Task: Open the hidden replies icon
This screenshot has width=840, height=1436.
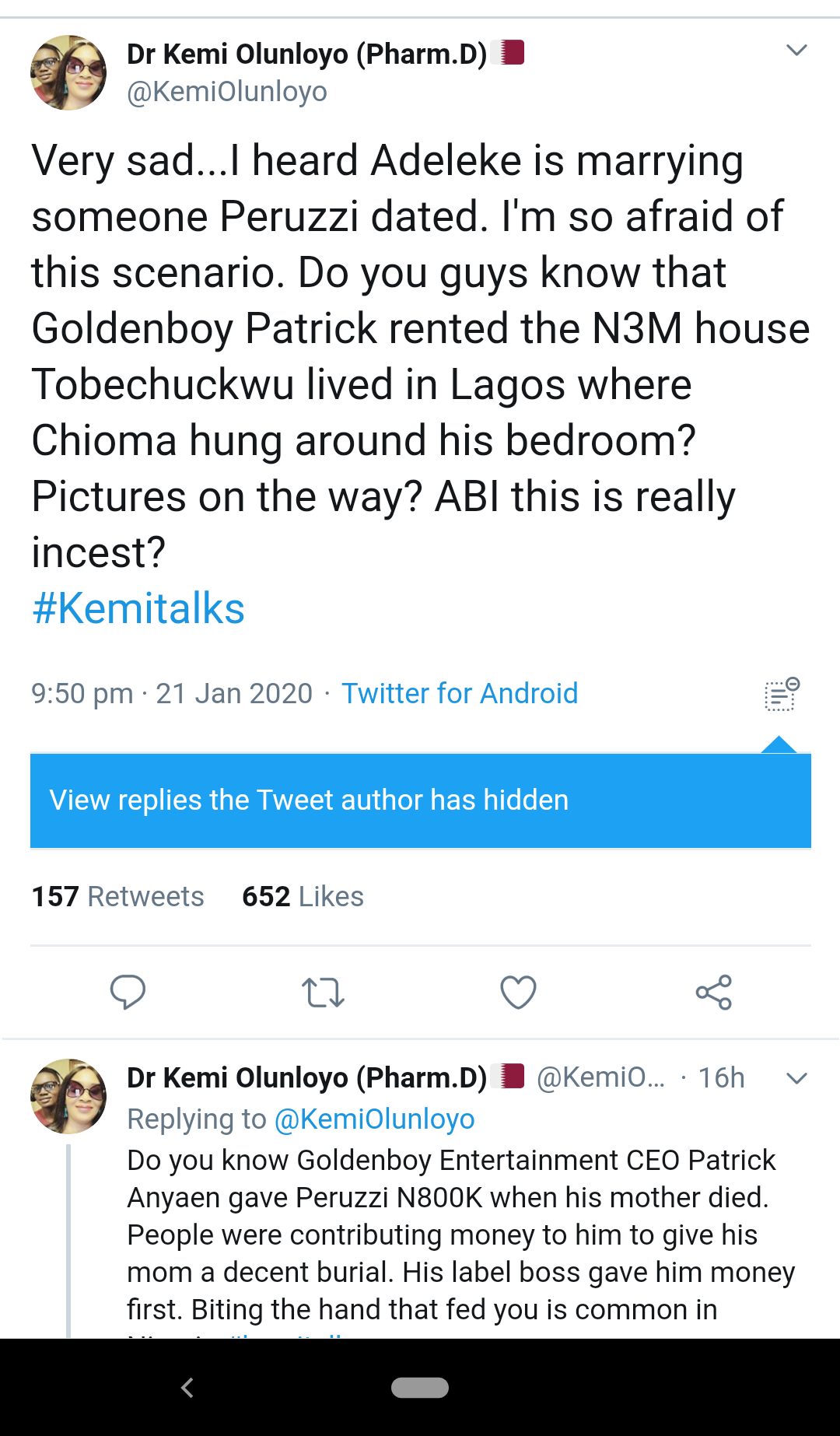Action: tap(782, 694)
